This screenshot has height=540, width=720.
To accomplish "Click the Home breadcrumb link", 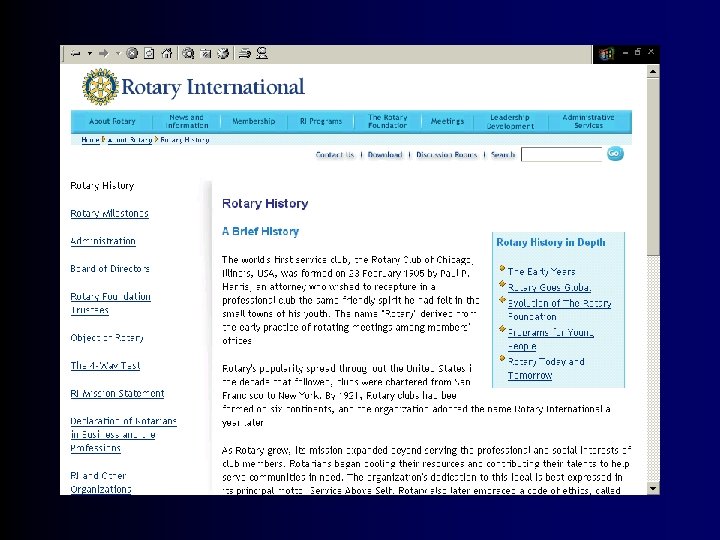I will [90, 140].
